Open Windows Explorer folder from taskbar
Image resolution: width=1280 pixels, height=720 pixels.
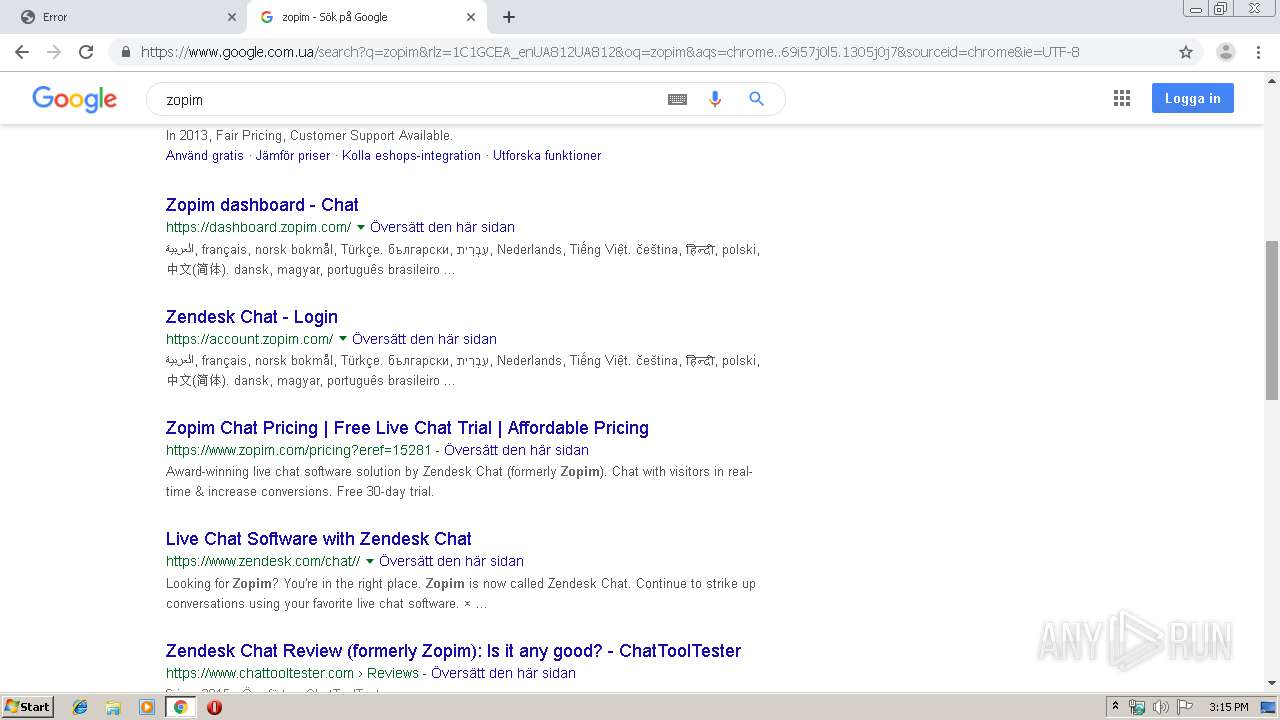[x=113, y=707]
